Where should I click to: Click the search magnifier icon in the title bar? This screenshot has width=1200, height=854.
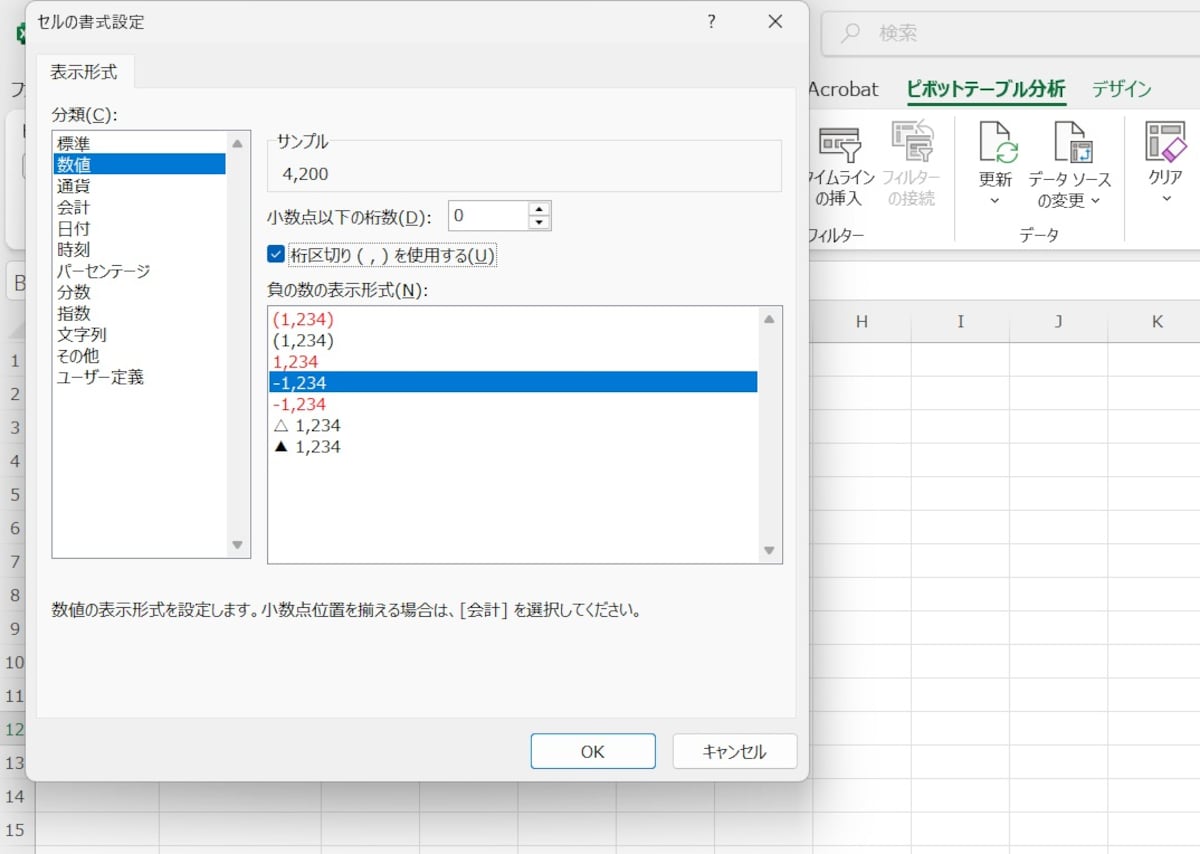pos(850,34)
